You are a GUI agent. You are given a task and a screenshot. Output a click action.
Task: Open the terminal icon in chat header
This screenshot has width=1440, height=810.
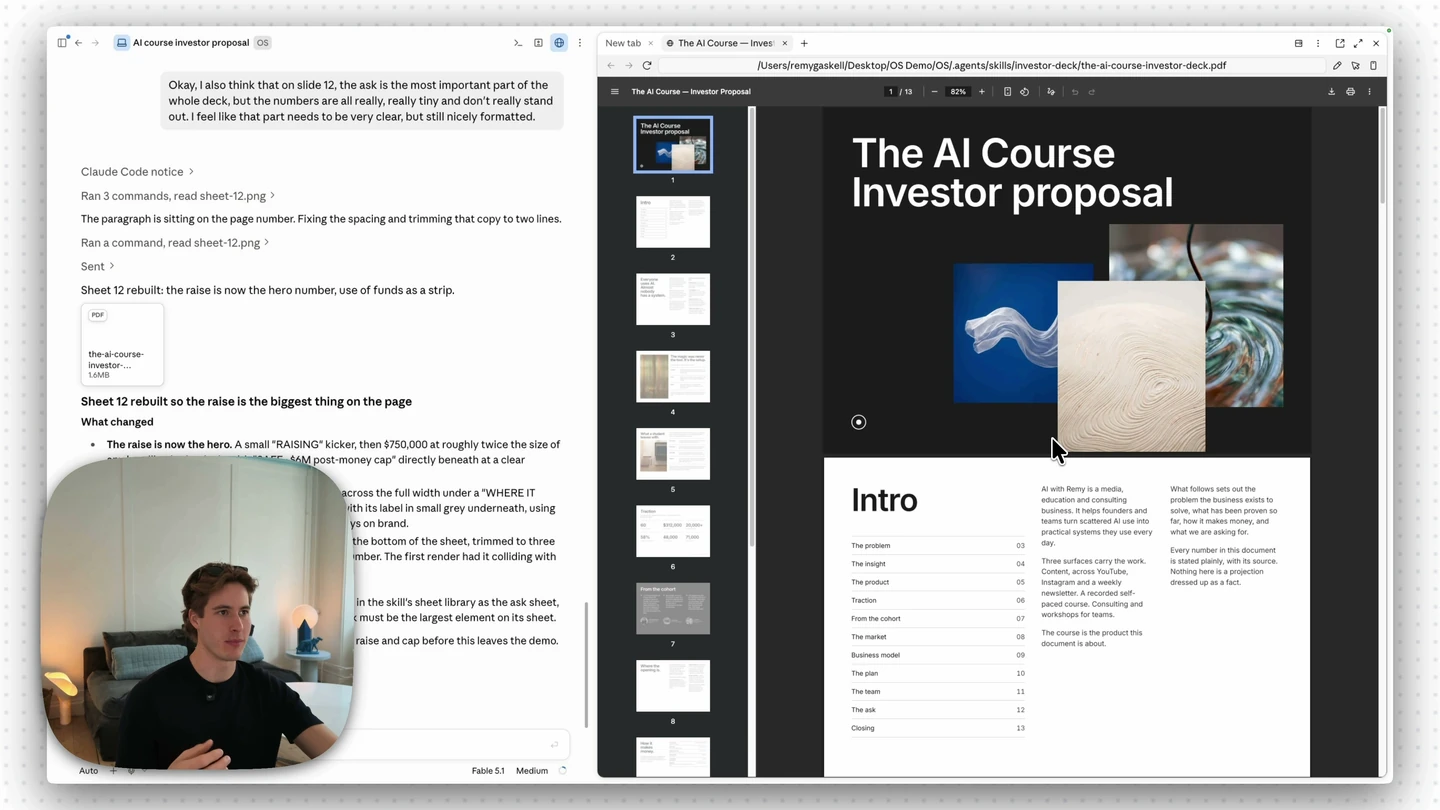[x=518, y=43]
